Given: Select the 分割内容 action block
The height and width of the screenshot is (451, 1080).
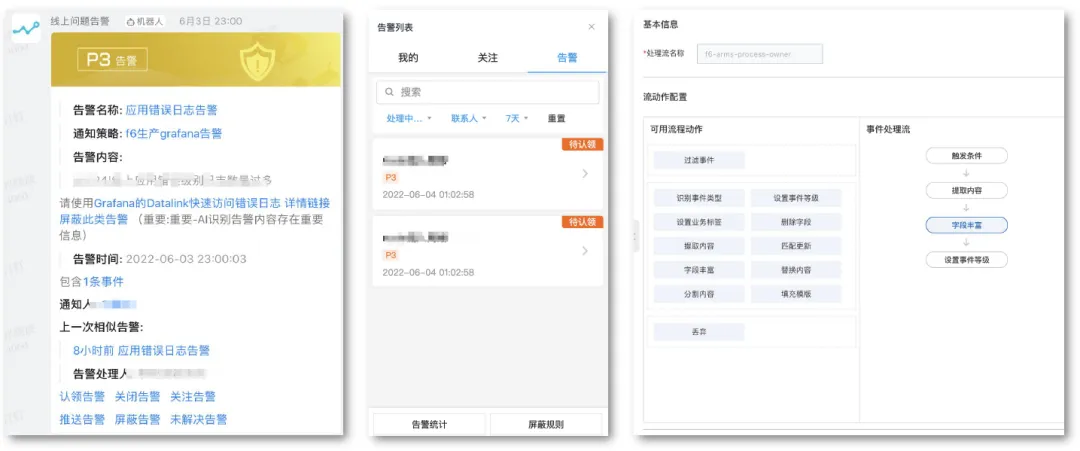Looking at the screenshot, I should 699,294.
